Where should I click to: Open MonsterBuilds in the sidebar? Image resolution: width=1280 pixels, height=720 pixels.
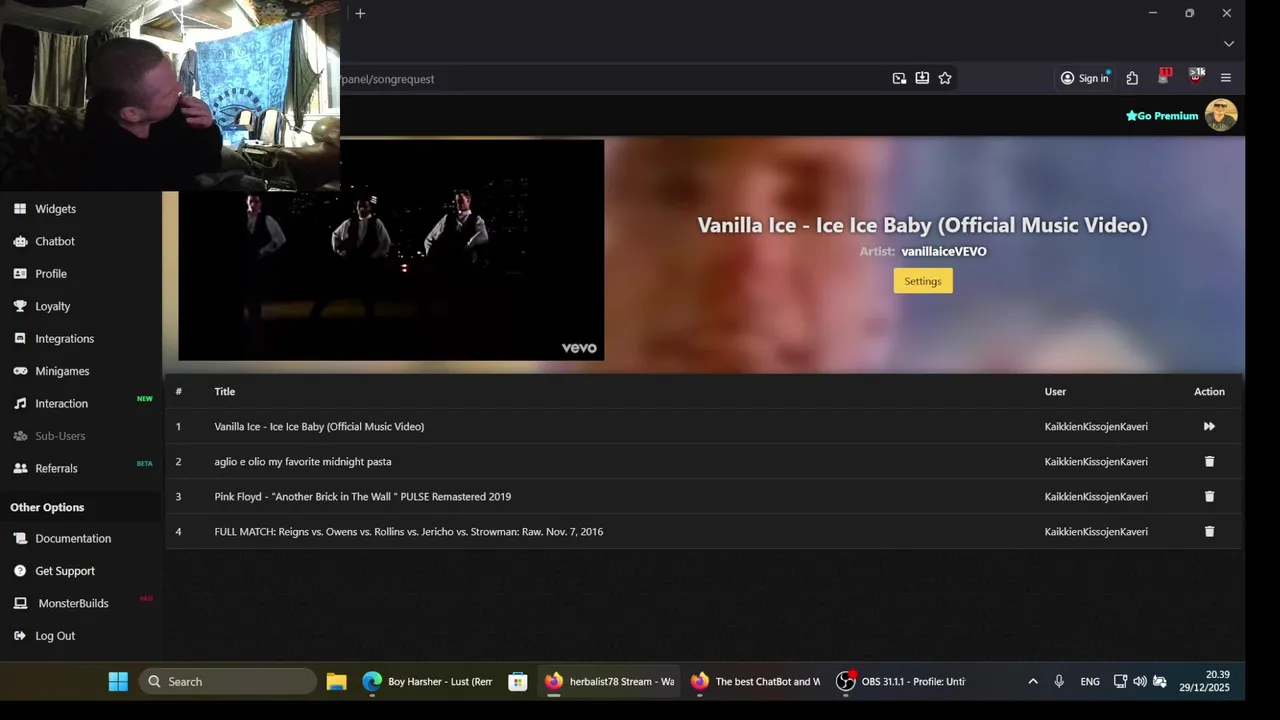coord(73,603)
